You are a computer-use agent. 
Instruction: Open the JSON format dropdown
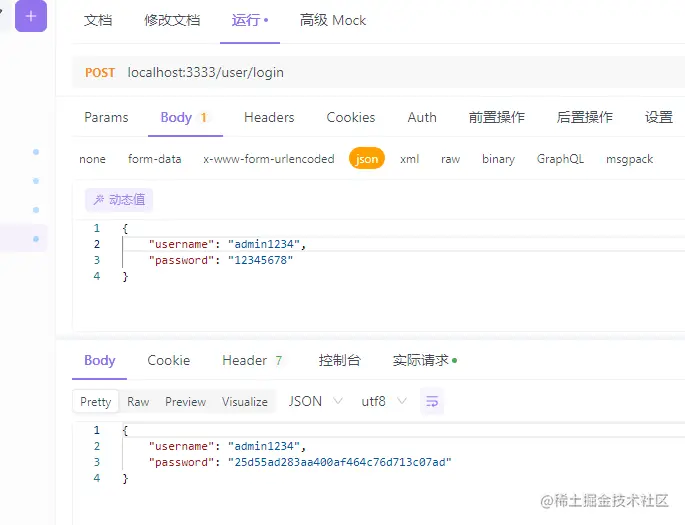(315, 401)
